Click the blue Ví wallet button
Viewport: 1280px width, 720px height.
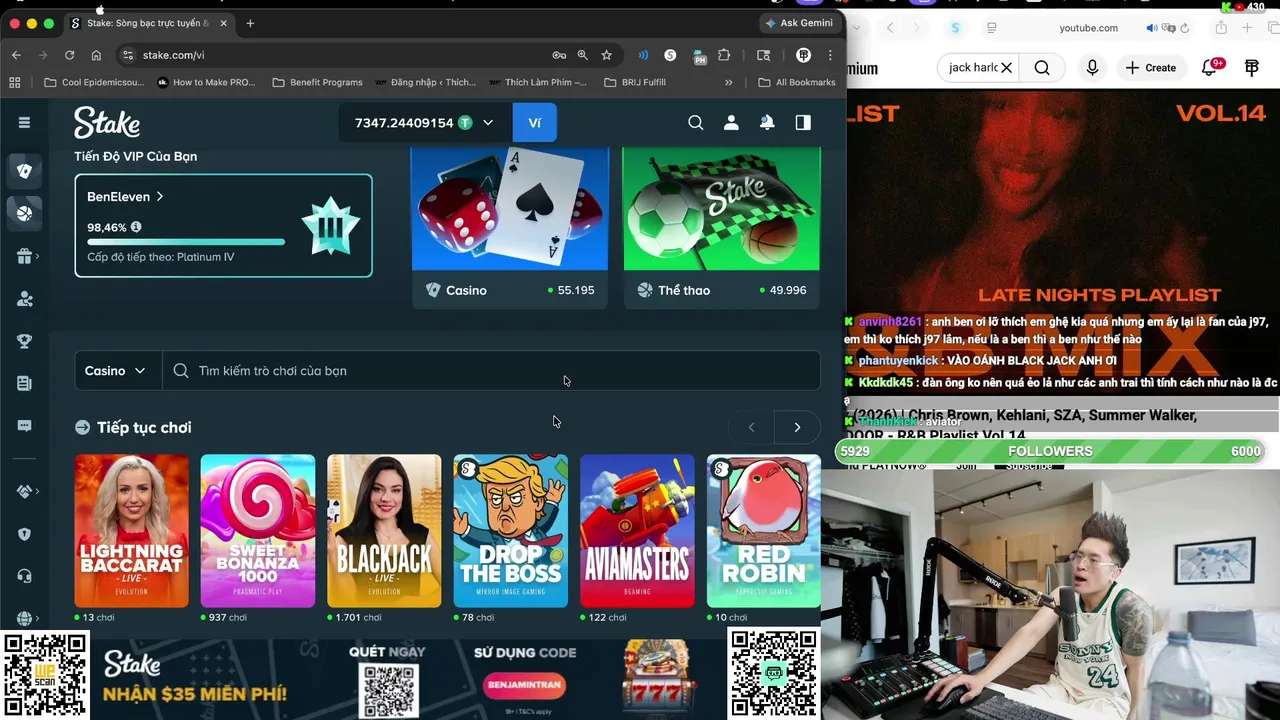pos(535,123)
